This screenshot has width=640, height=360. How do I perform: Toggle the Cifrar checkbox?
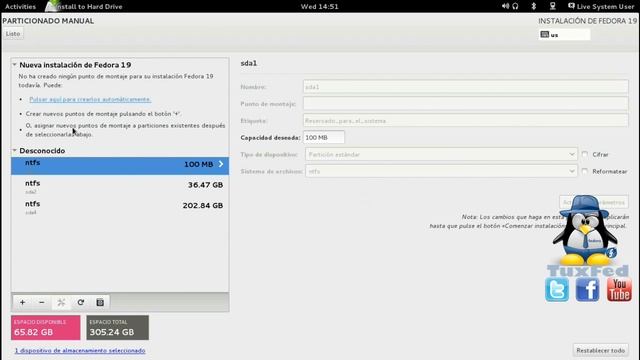[585, 154]
